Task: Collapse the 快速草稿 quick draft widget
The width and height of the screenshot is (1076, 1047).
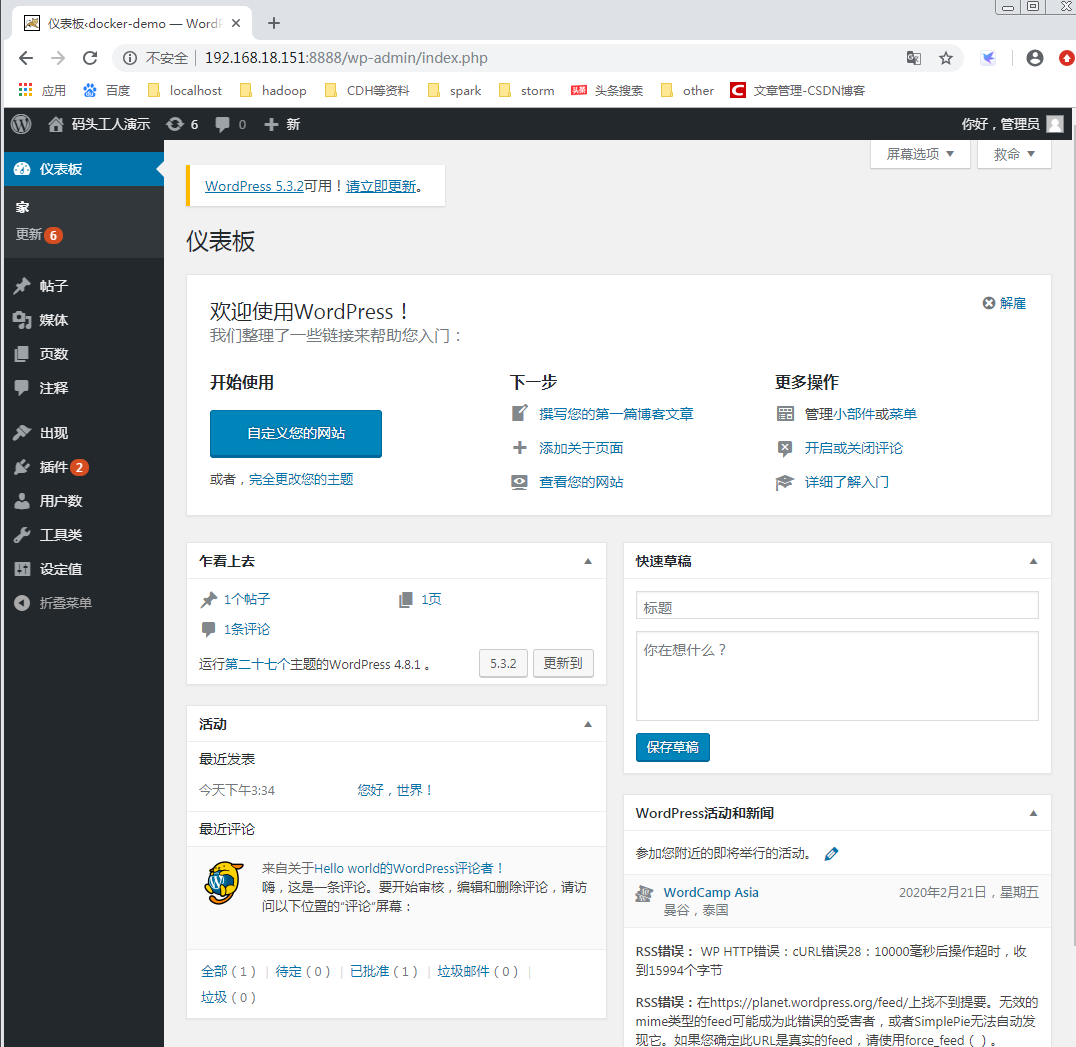Action: click(x=1033, y=561)
